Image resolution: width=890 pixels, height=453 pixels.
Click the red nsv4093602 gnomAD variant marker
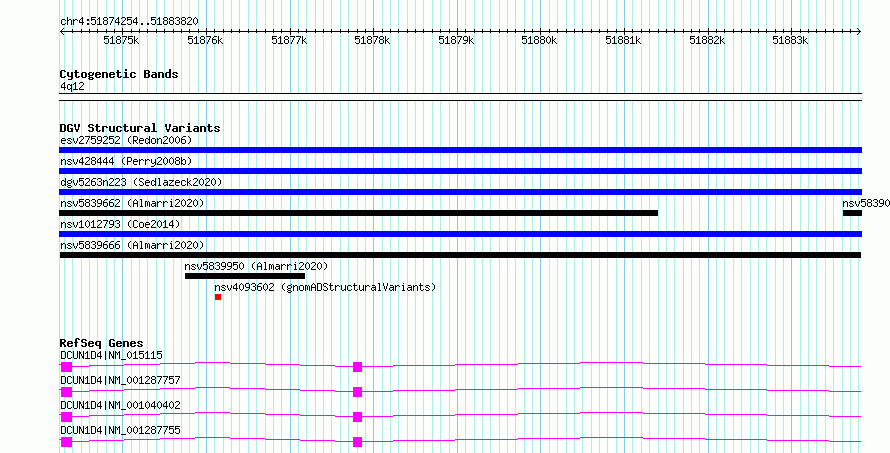218,297
